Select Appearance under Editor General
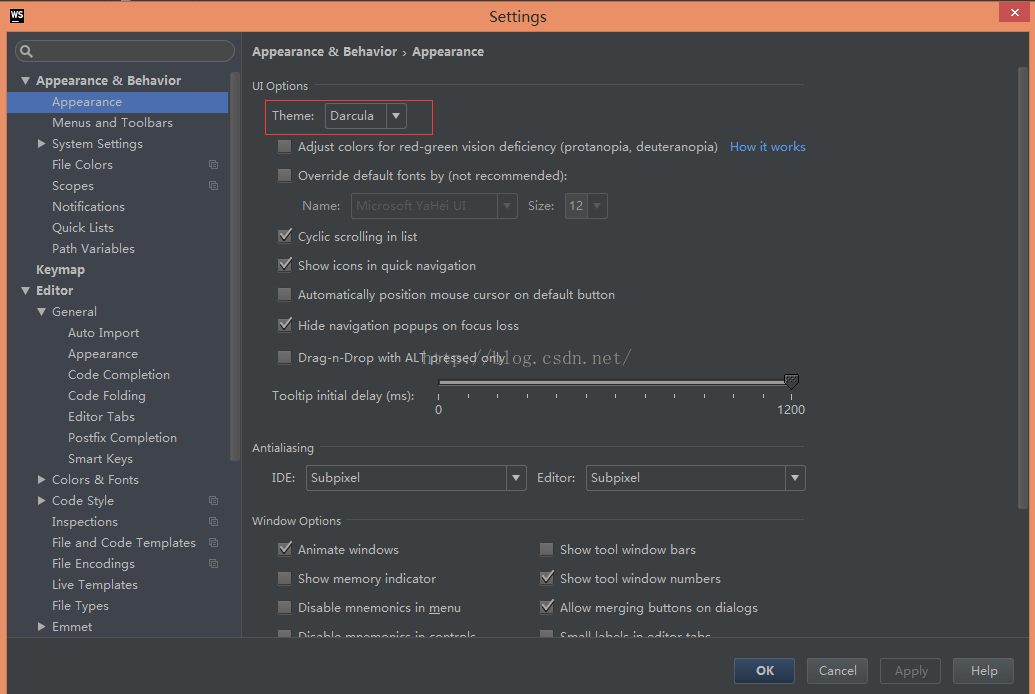This screenshot has height=694, width=1035. pyautogui.click(x=103, y=354)
